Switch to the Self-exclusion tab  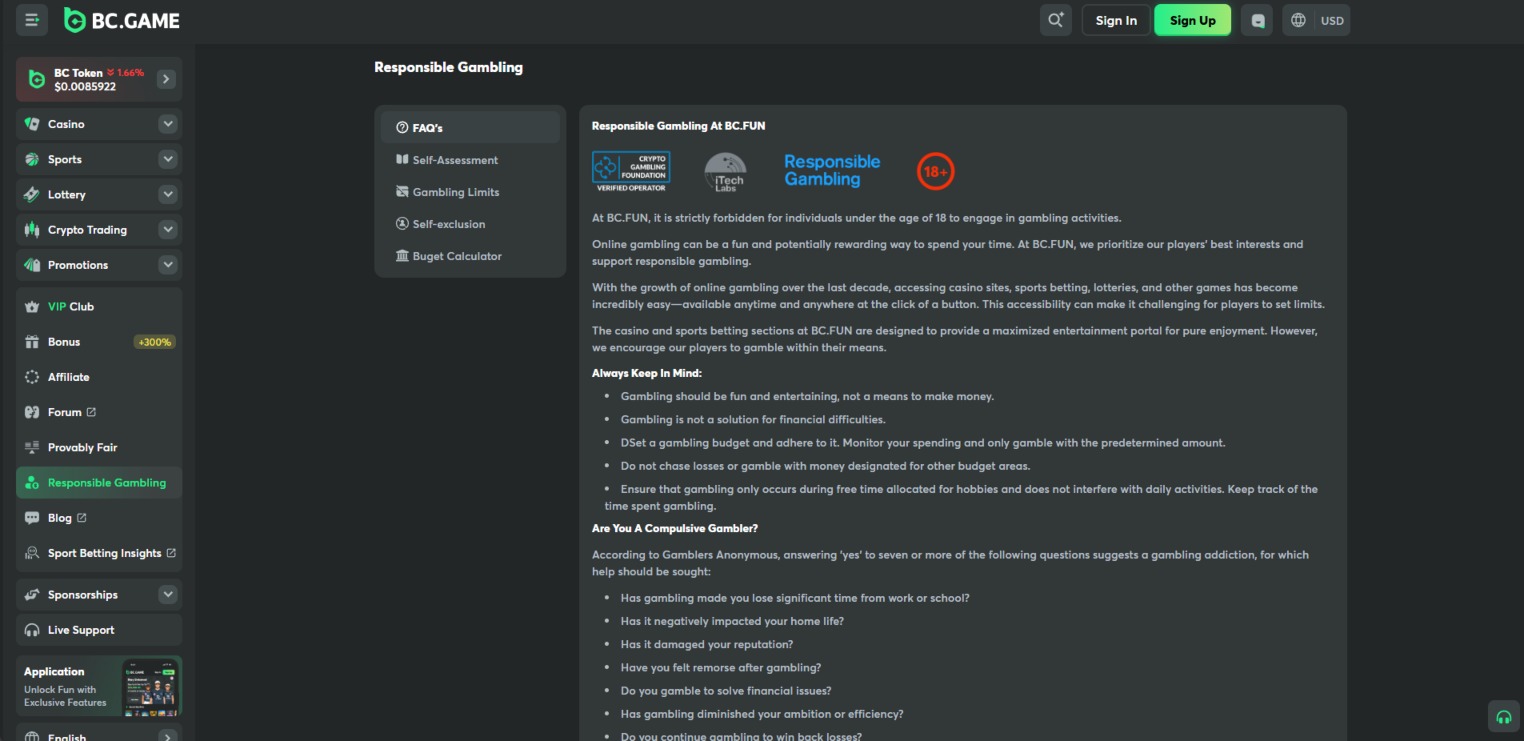tap(470, 224)
